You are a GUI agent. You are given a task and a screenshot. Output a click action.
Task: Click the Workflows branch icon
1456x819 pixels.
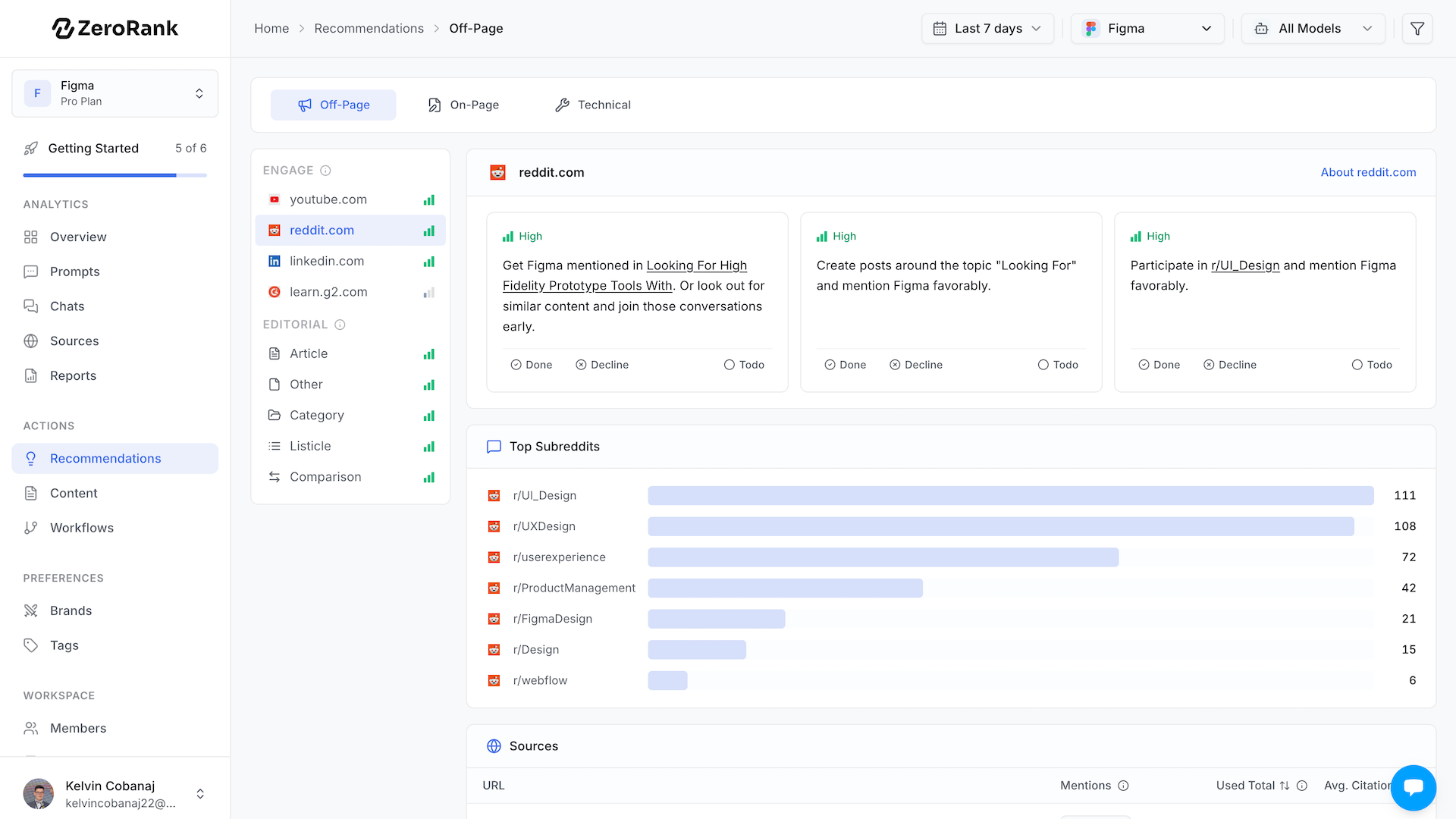coord(31,528)
